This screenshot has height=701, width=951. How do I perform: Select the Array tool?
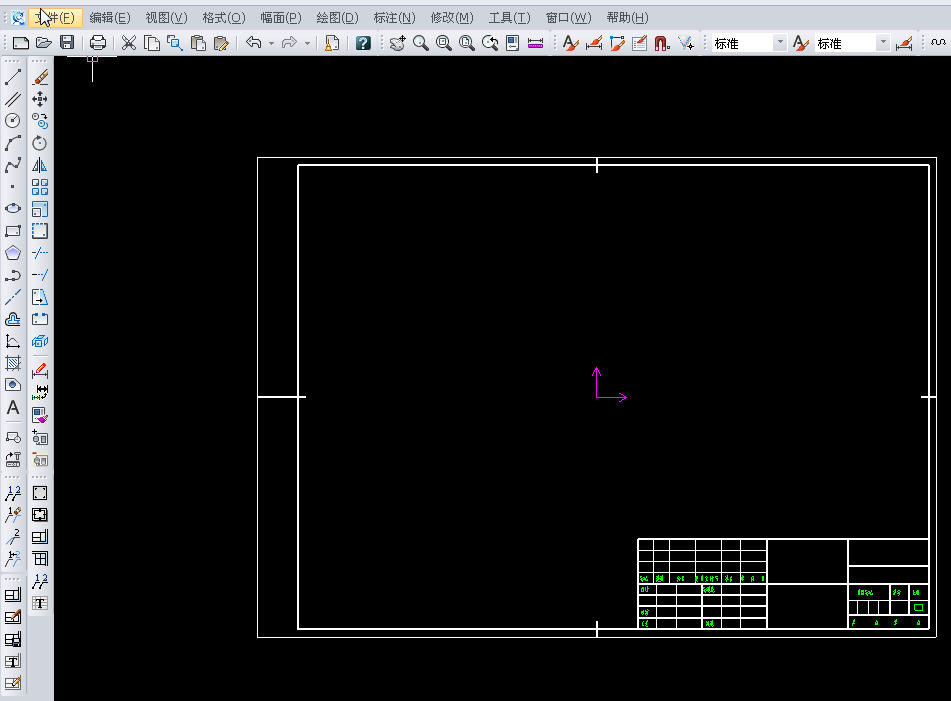[40, 187]
